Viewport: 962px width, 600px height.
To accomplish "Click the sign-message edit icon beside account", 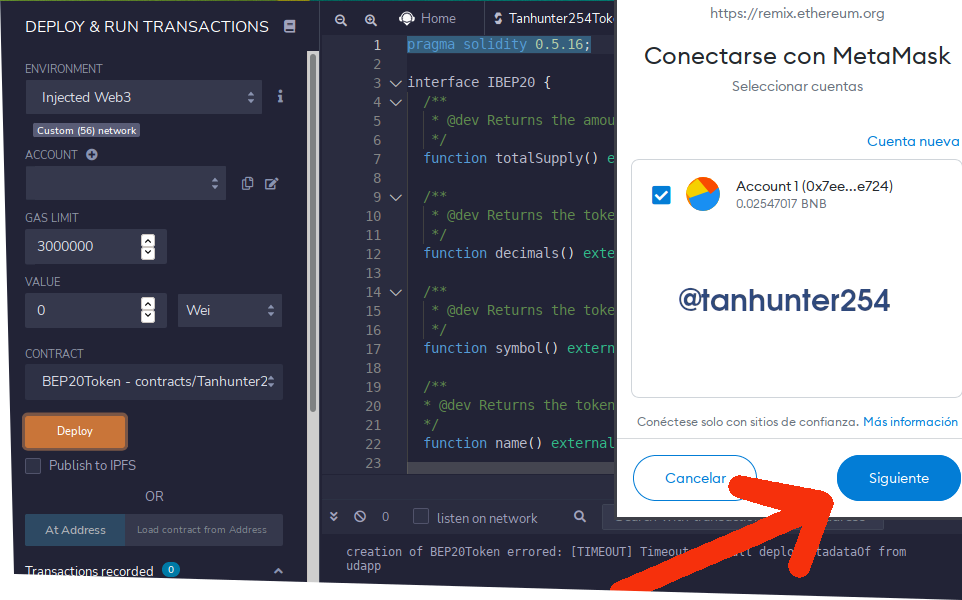I will [x=271, y=183].
